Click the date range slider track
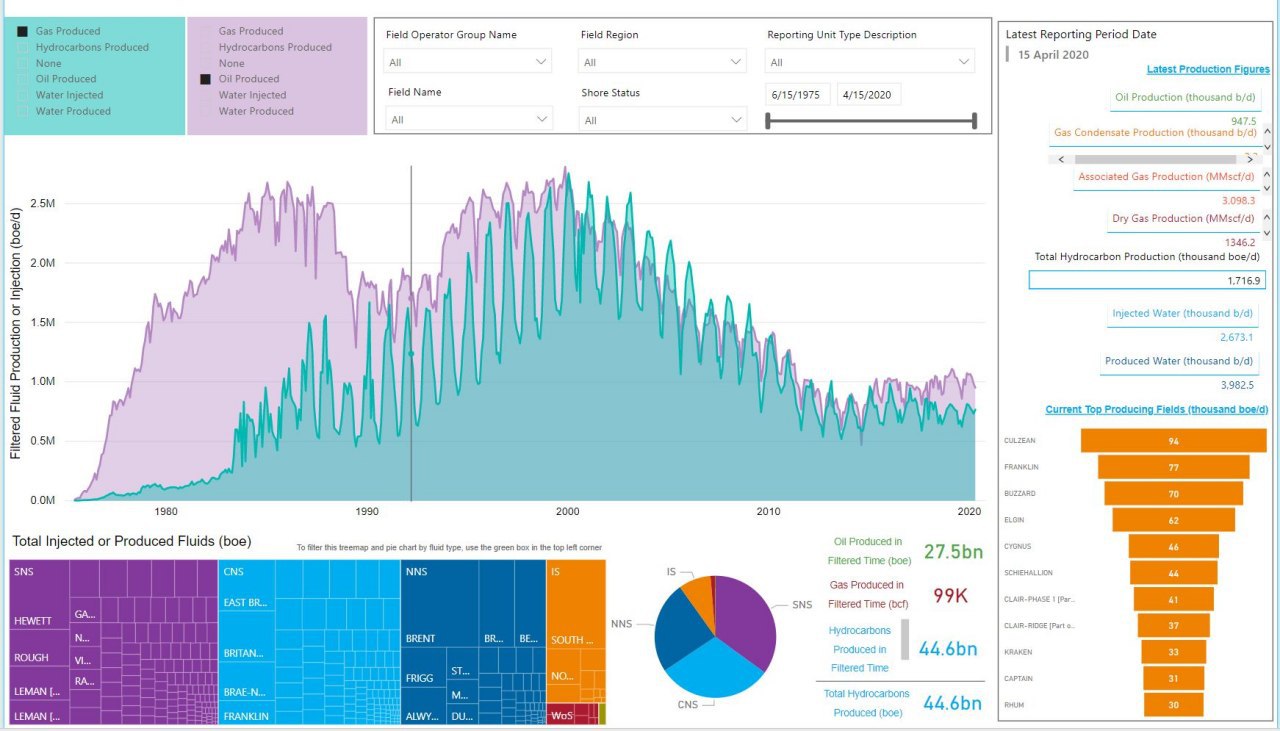 click(x=870, y=121)
